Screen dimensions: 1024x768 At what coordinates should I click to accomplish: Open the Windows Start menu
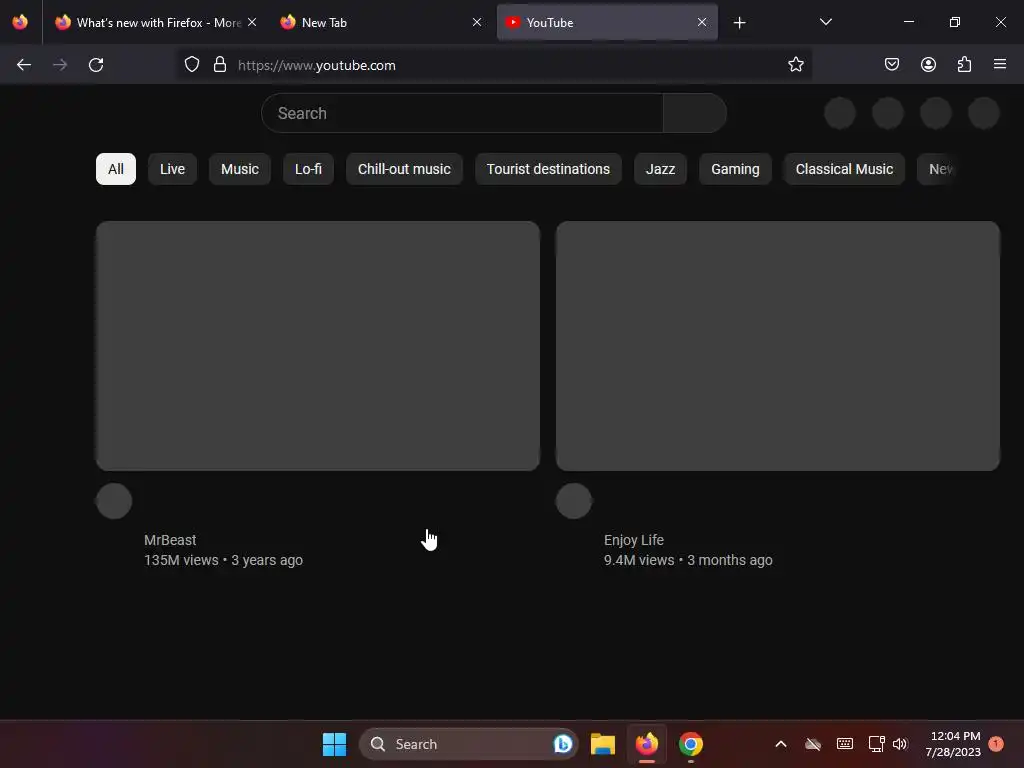point(334,744)
